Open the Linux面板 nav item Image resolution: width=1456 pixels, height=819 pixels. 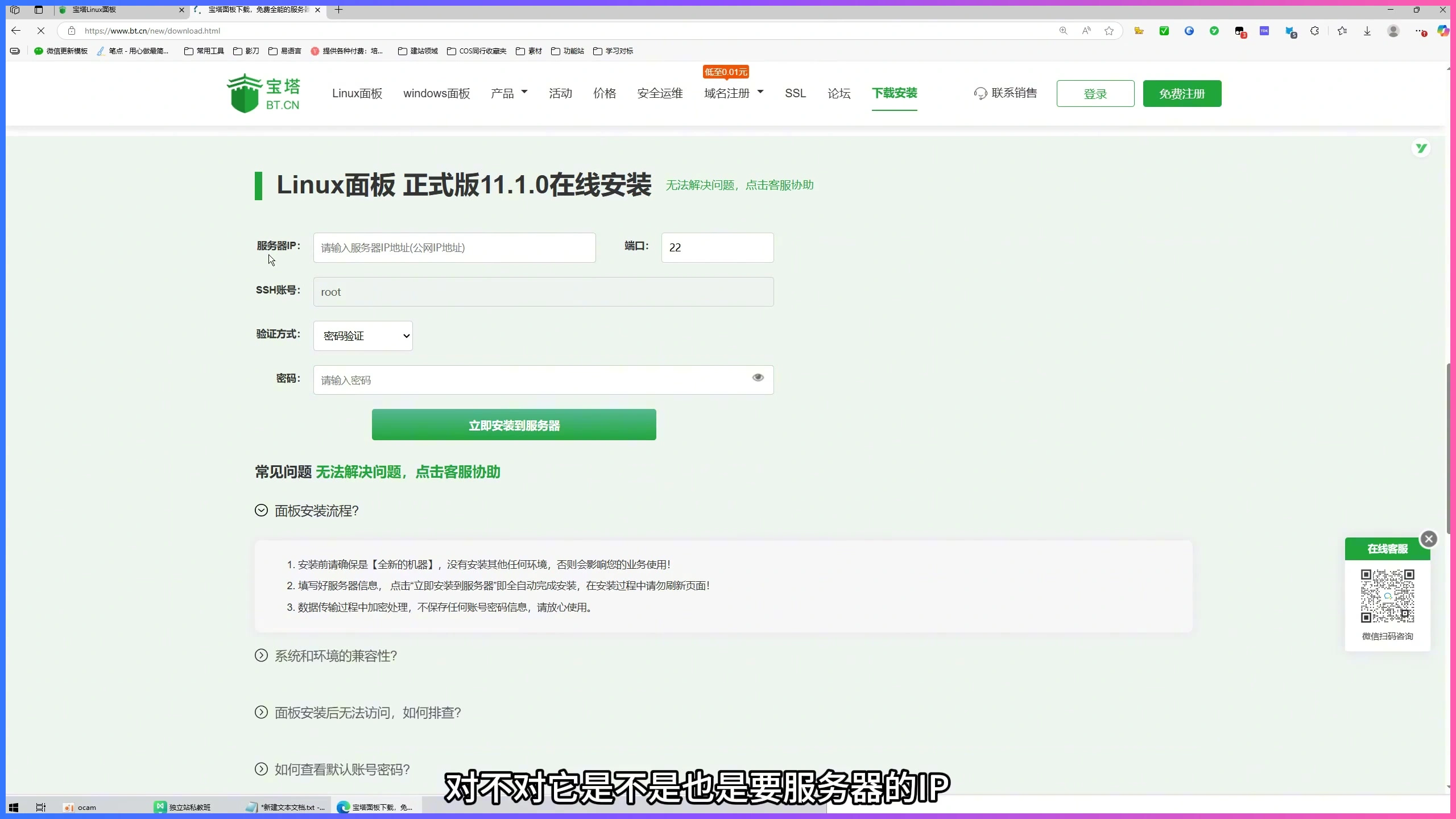pos(357,93)
